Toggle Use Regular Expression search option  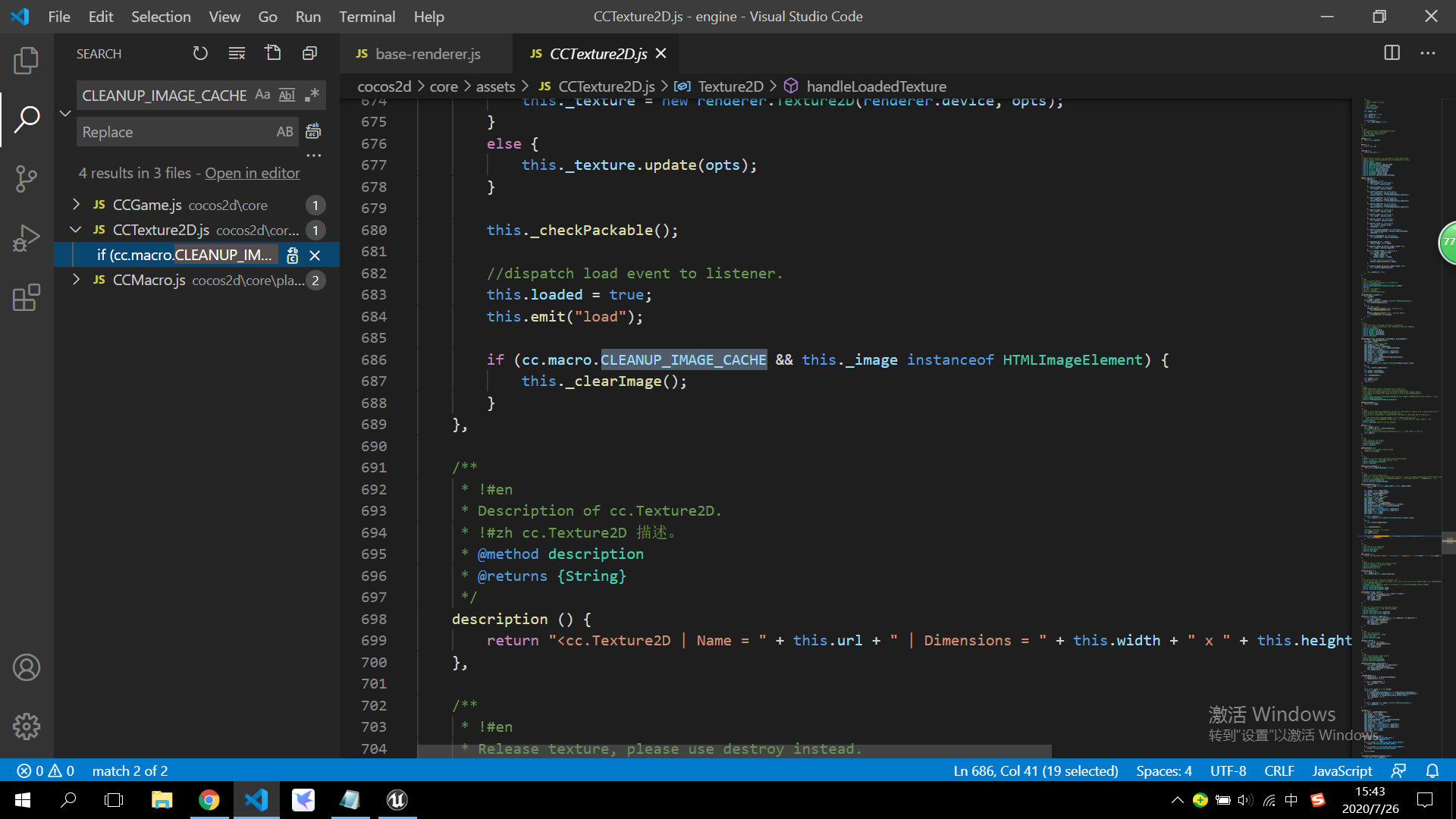click(x=312, y=95)
